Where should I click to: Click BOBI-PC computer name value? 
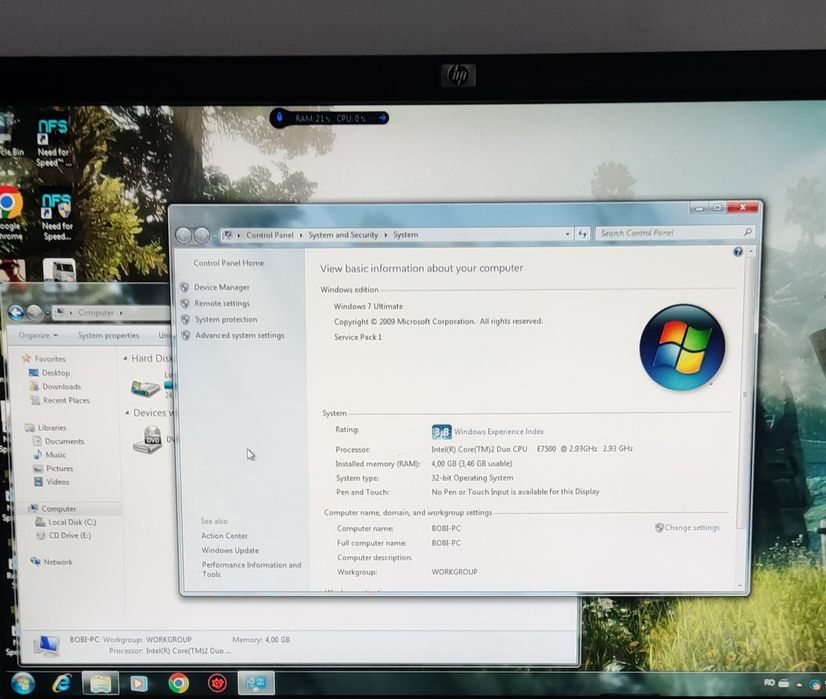click(446, 528)
